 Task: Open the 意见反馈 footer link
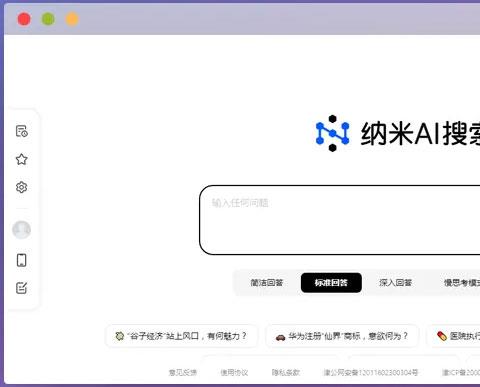coord(183,373)
